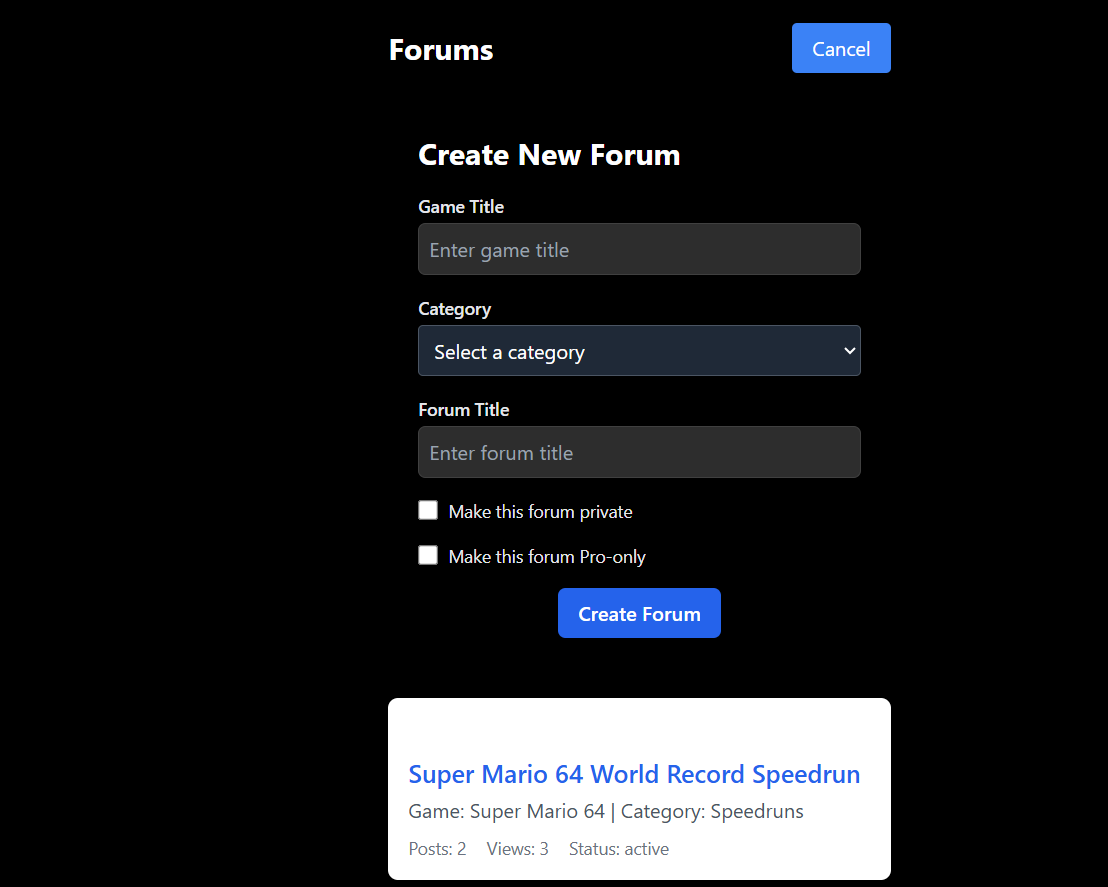Click the 'Make this forum private' label text

click(540, 512)
